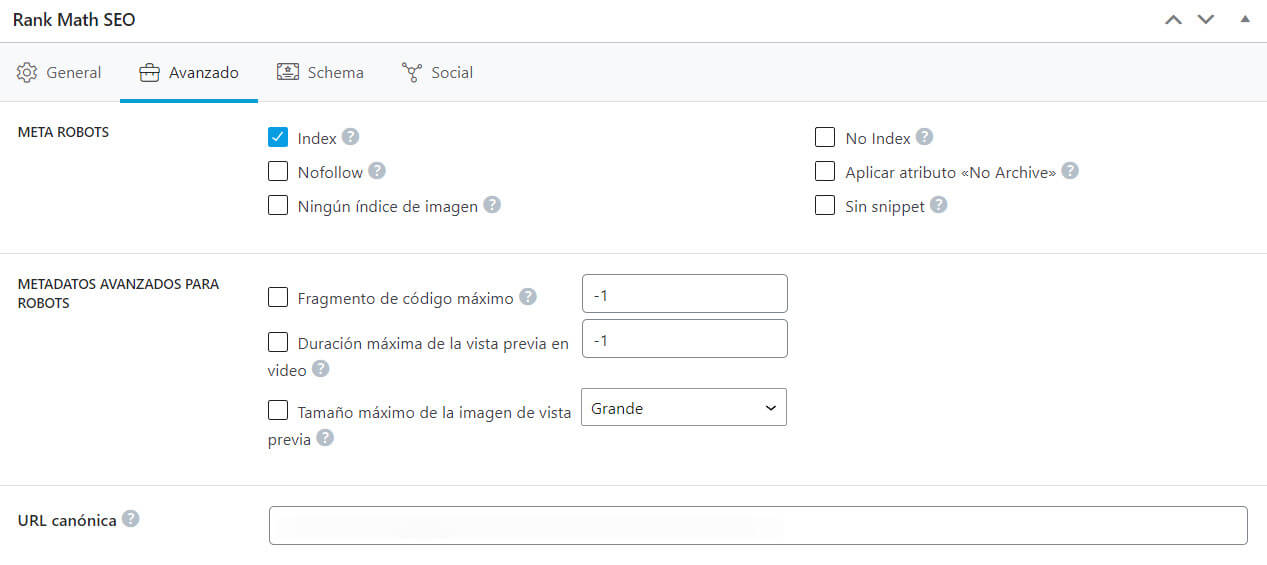Check Duración máxima de la vista previa
The width and height of the screenshot is (1267, 565).
[x=278, y=342]
